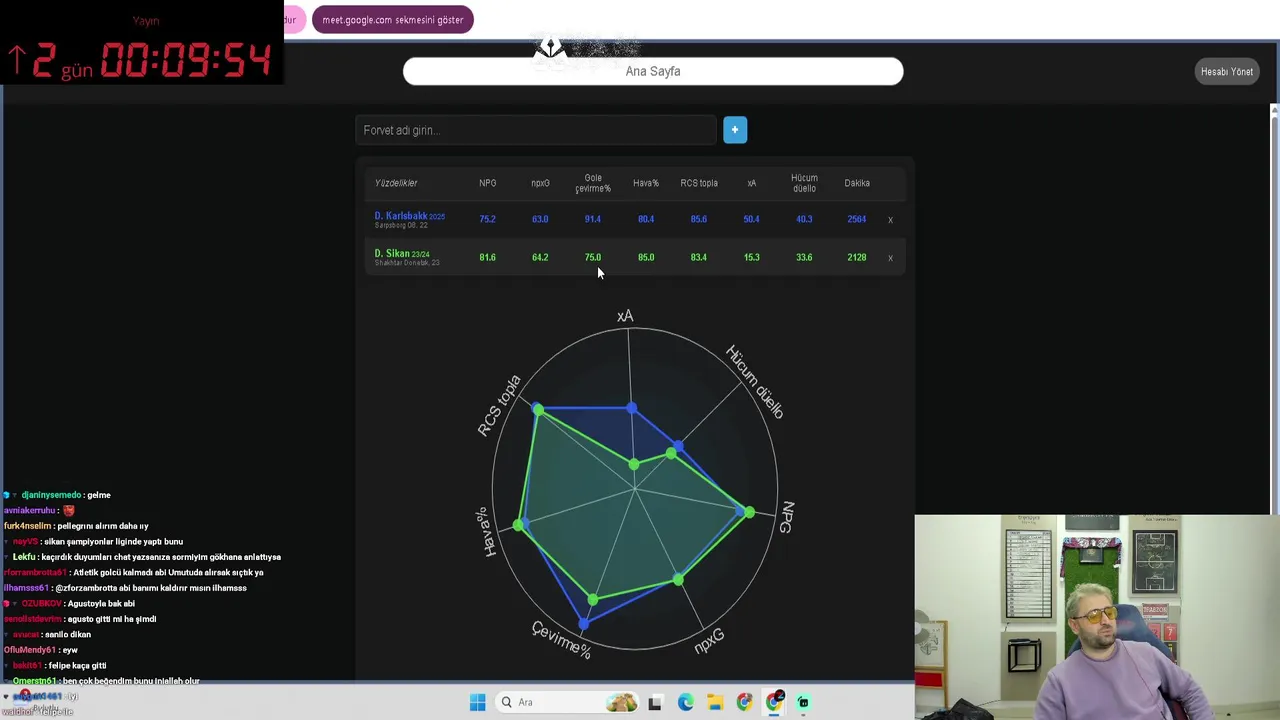Click the Hücum düello radar axis label
1280x720 pixels.
pyautogui.click(x=755, y=382)
